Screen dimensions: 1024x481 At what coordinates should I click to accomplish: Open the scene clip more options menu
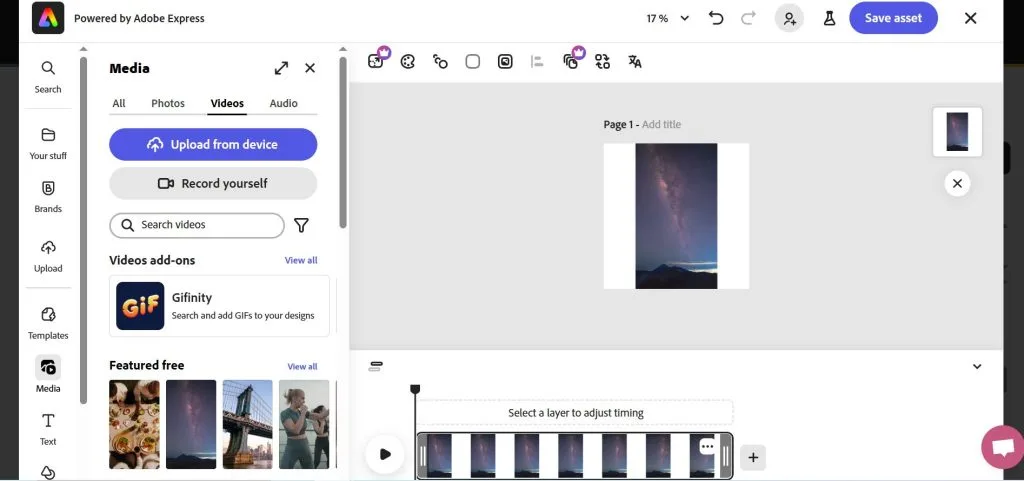click(707, 446)
